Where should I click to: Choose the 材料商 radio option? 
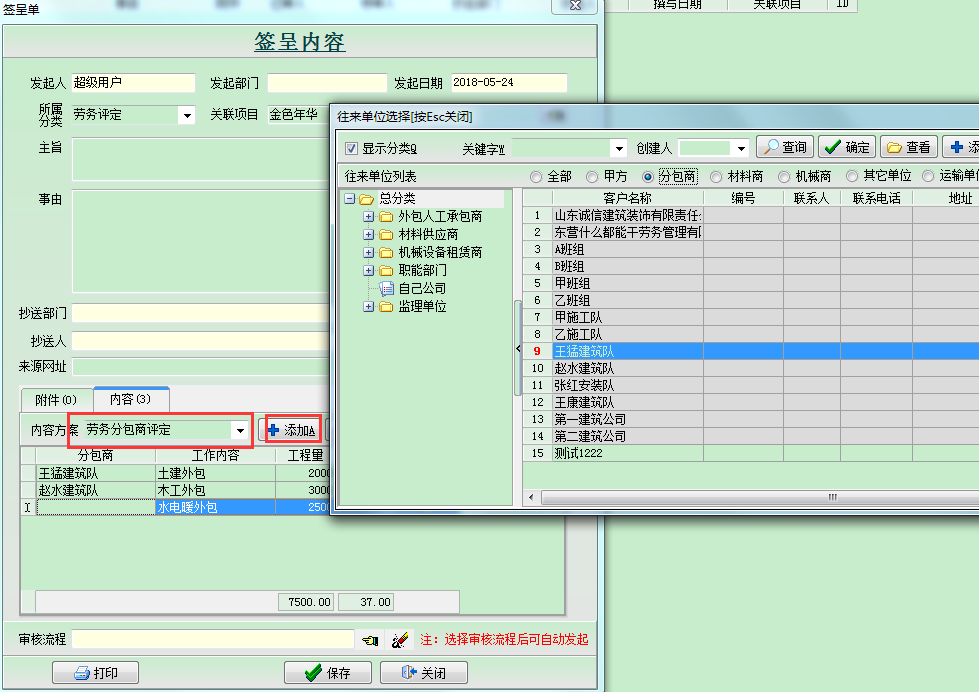tap(716, 176)
